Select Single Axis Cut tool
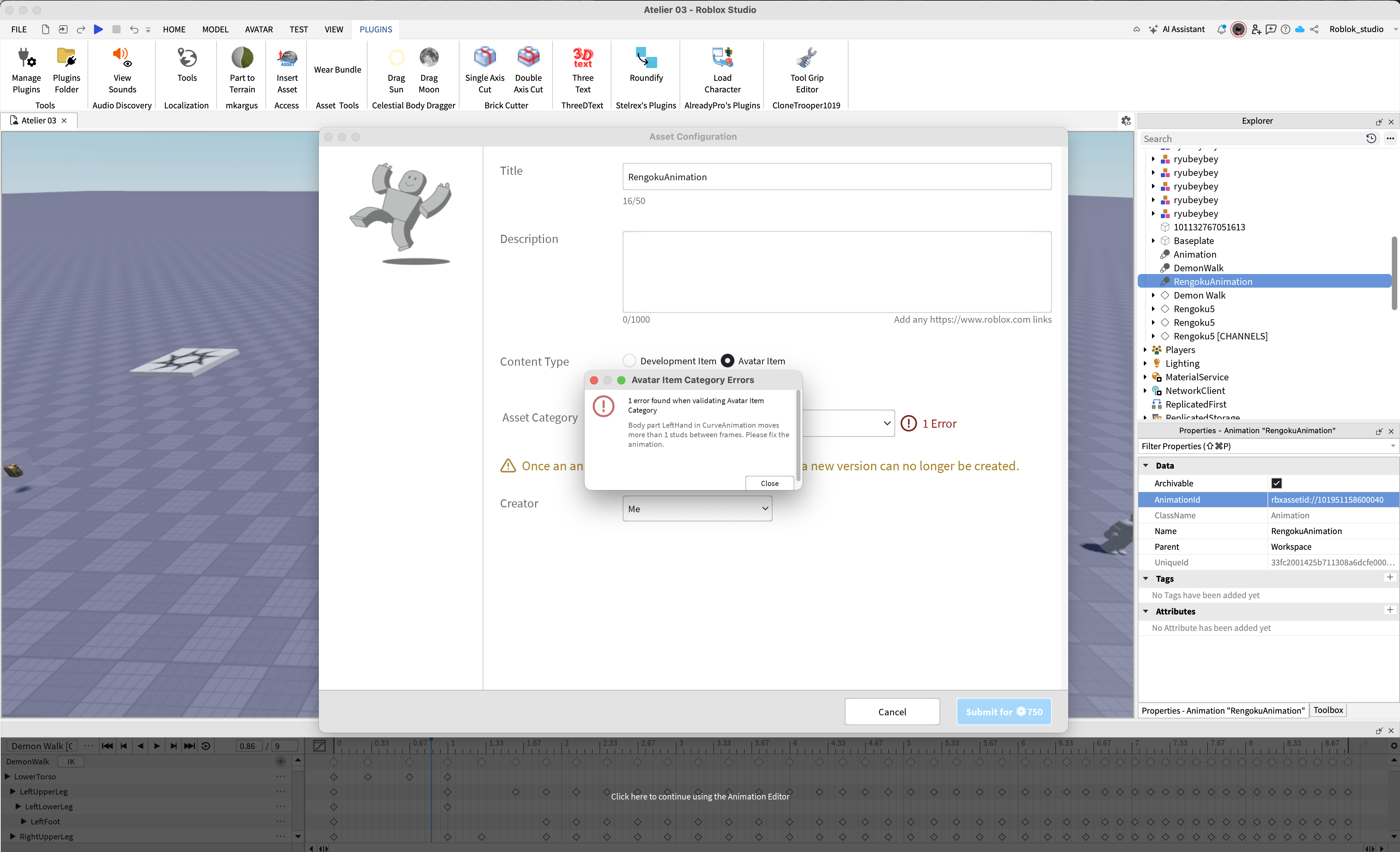This screenshot has height=852, width=1400. tap(485, 70)
